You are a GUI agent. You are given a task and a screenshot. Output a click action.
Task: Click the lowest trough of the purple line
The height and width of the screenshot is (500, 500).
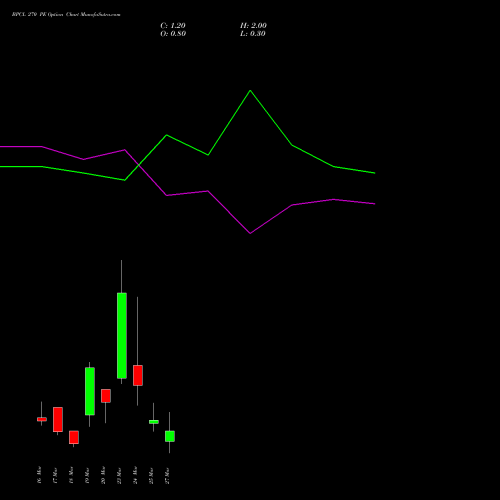[250, 233]
